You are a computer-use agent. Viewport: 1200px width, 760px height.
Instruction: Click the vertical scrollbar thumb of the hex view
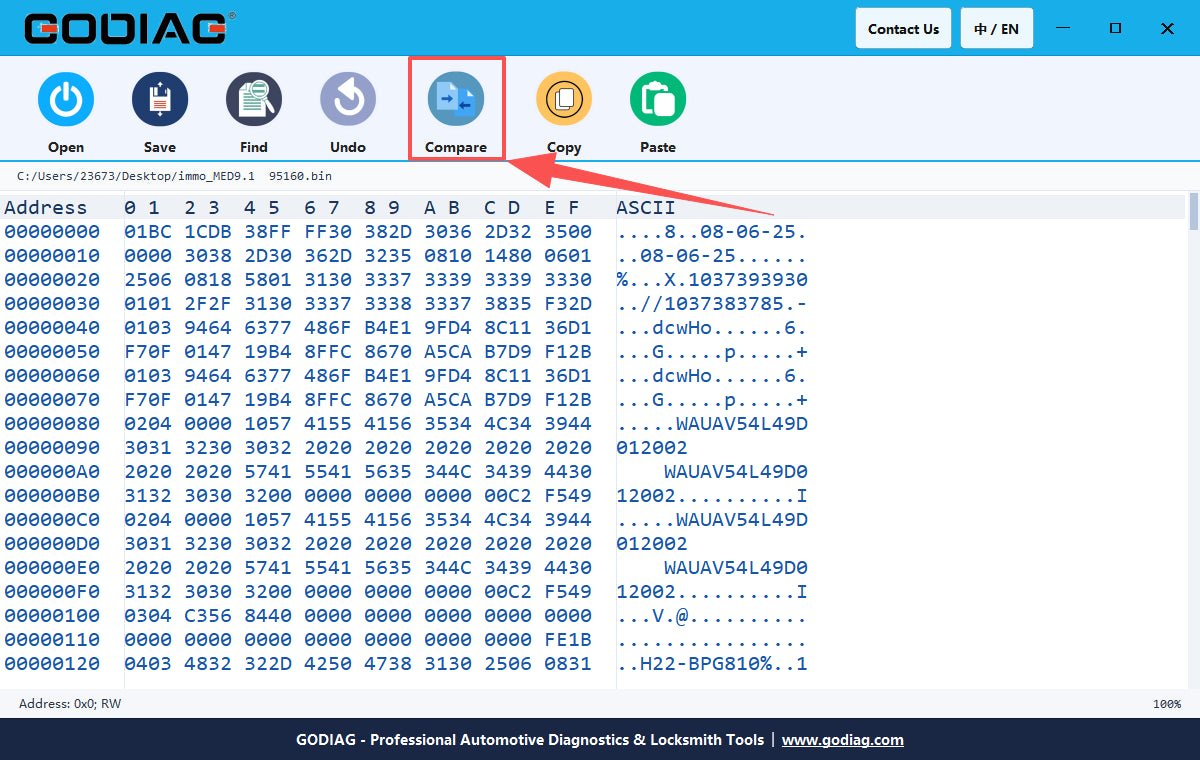[1193, 212]
